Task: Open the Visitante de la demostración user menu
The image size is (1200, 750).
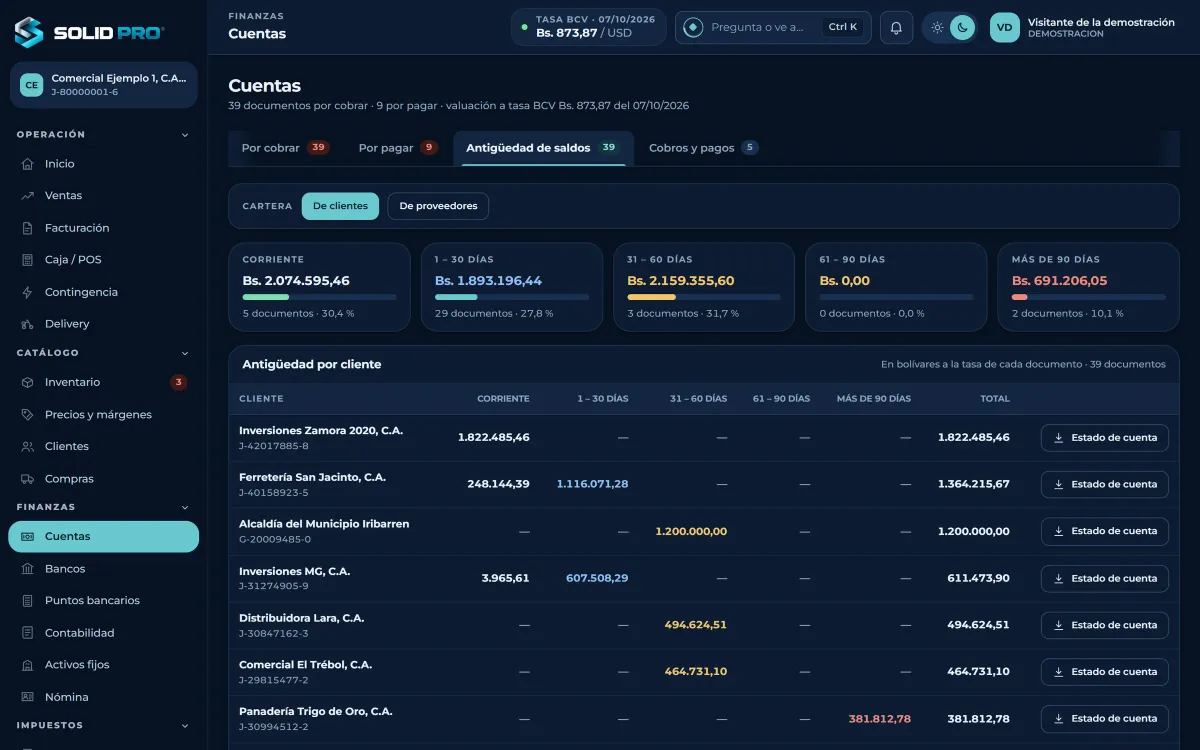Action: coord(1083,28)
